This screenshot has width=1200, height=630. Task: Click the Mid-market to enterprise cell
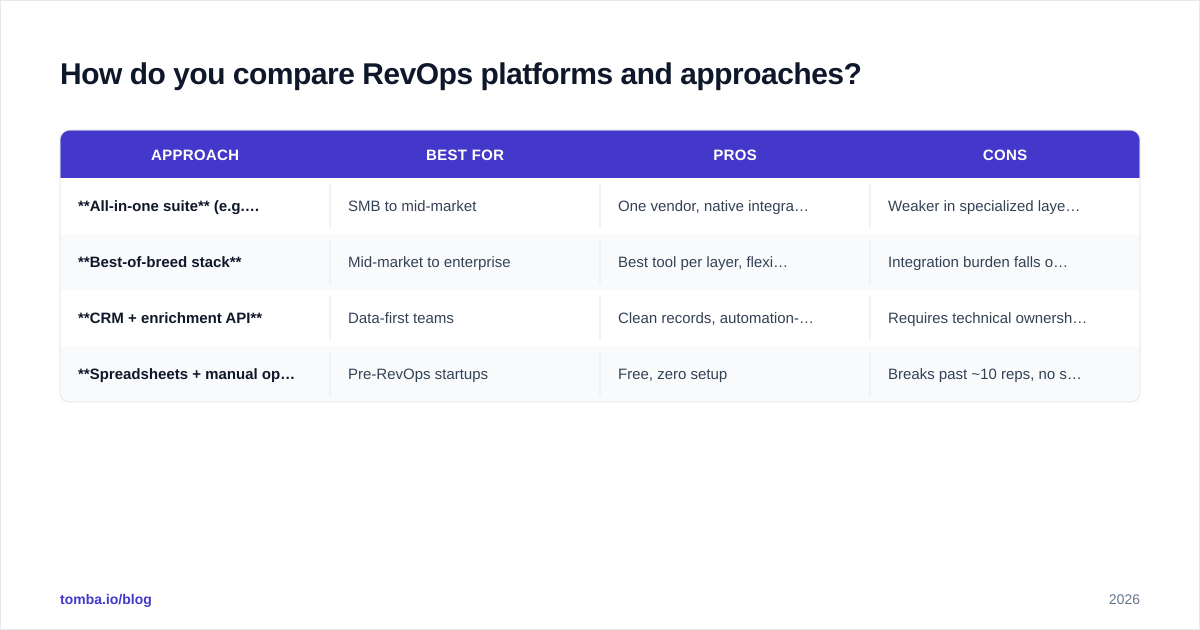(465, 262)
